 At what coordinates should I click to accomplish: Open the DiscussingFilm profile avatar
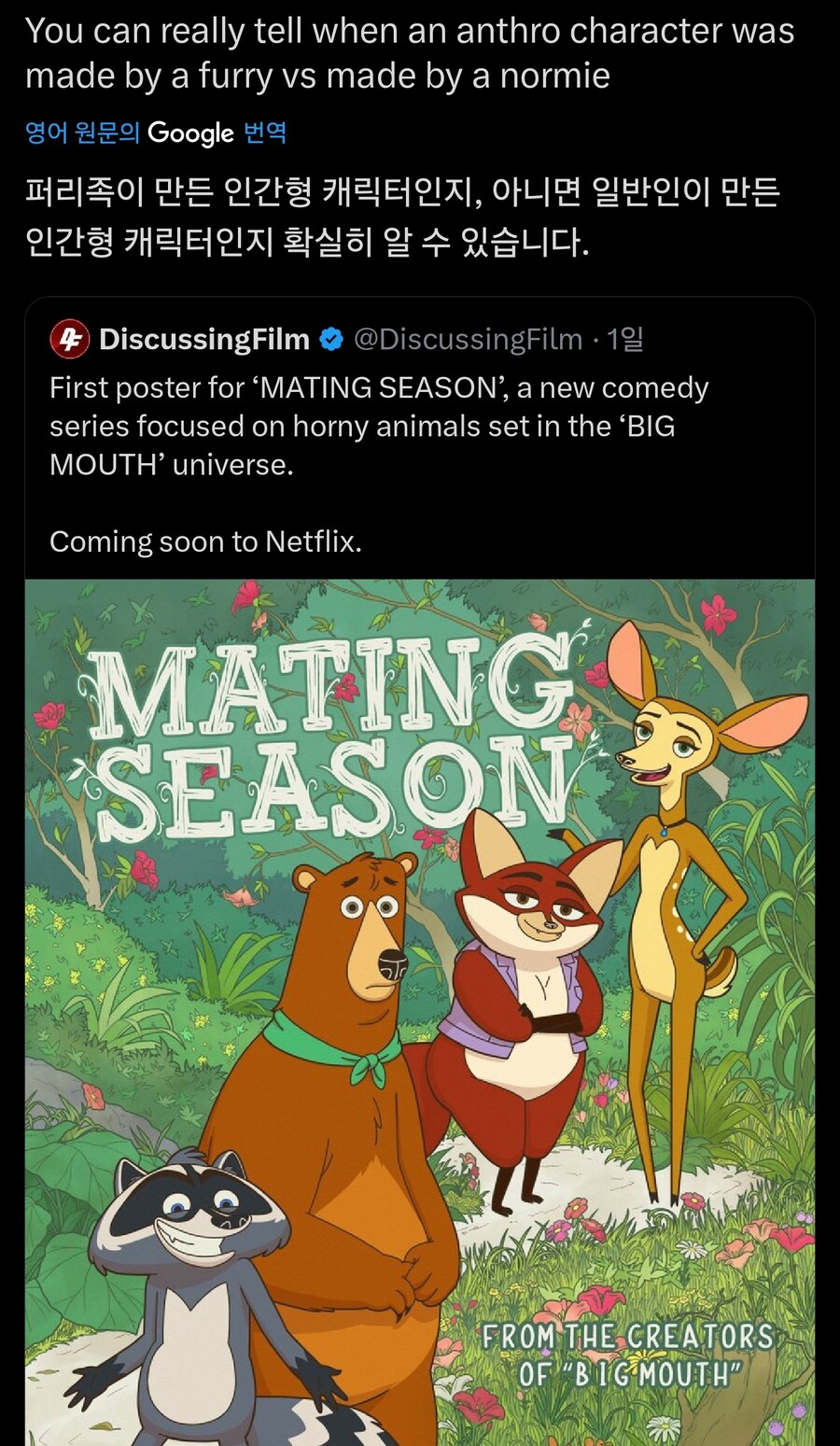click(69, 339)
